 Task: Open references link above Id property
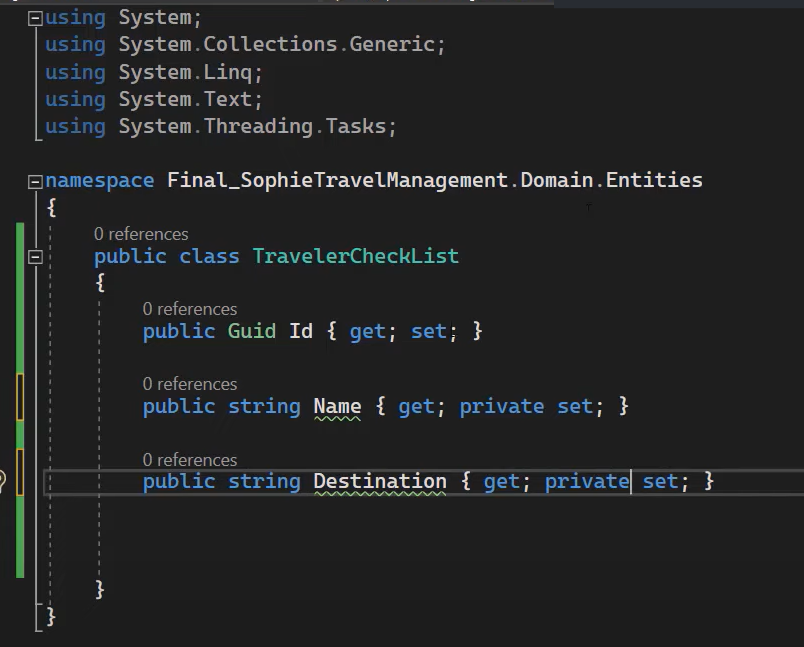point(190,309)
